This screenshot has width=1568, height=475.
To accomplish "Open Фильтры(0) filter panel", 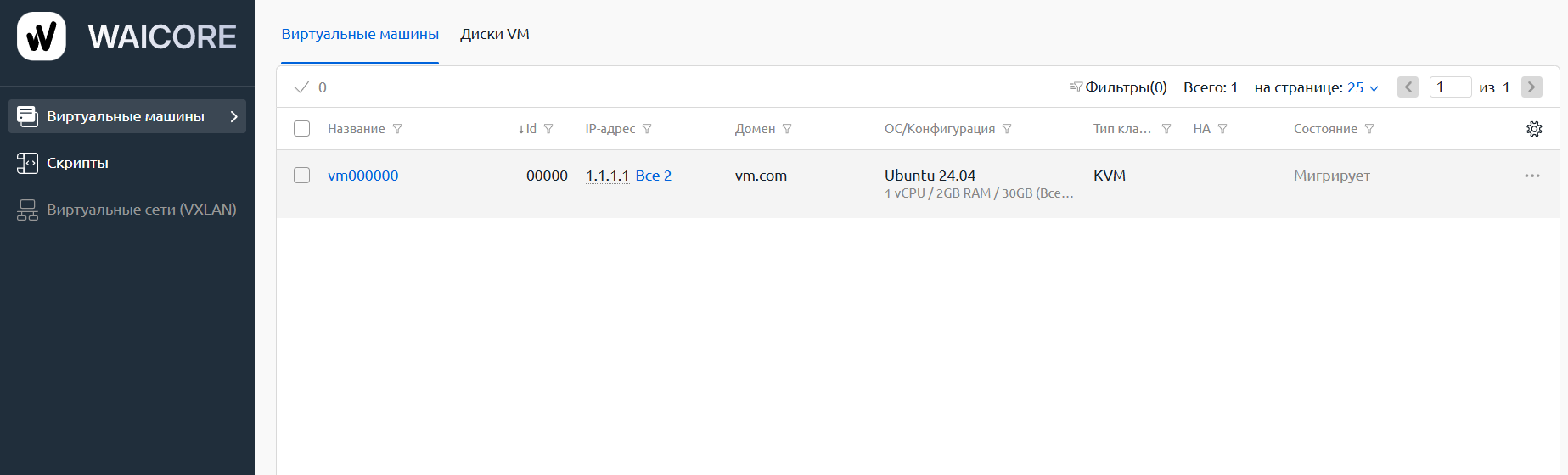I will click(1118, 87).
